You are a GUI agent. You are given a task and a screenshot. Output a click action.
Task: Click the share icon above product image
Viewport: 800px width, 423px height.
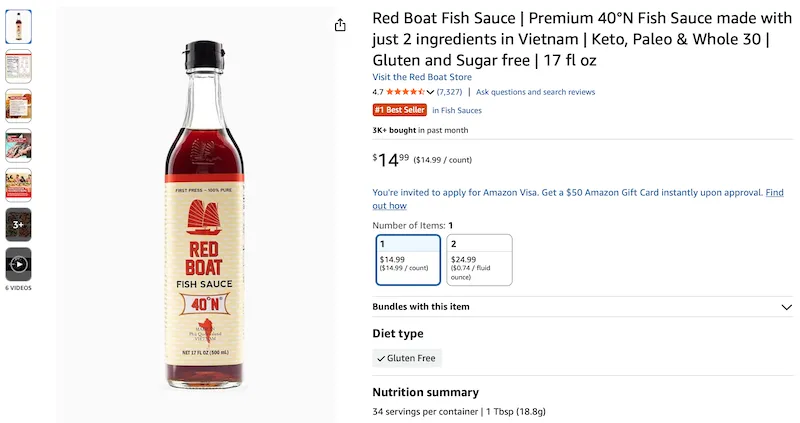pos(340,25)
